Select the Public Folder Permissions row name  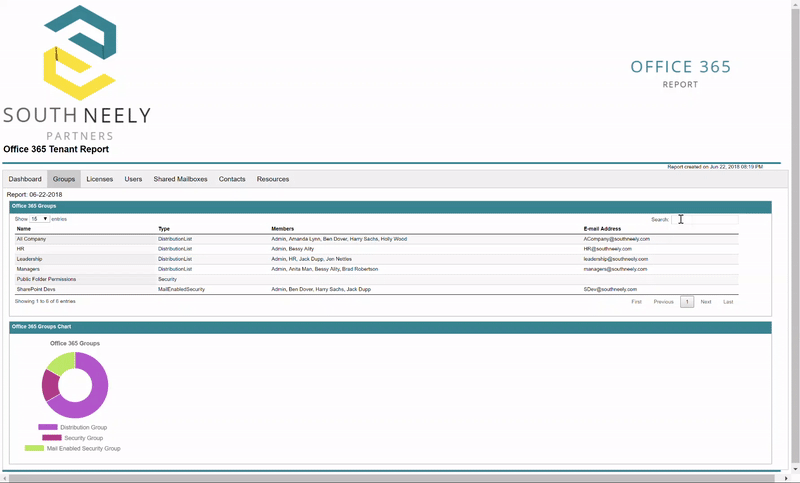(46, 279)
